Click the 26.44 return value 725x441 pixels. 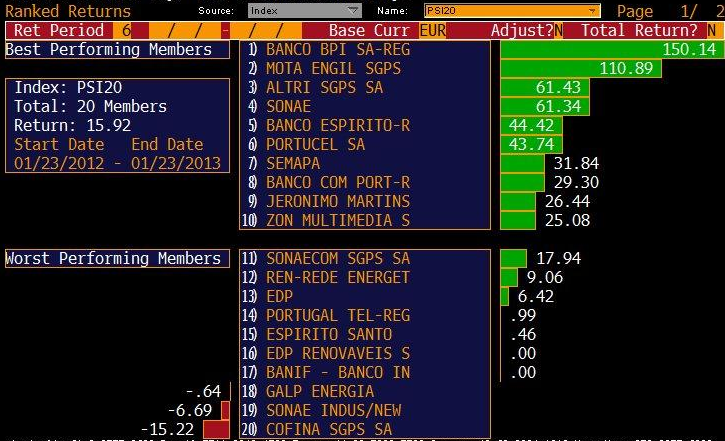point(567,201)
